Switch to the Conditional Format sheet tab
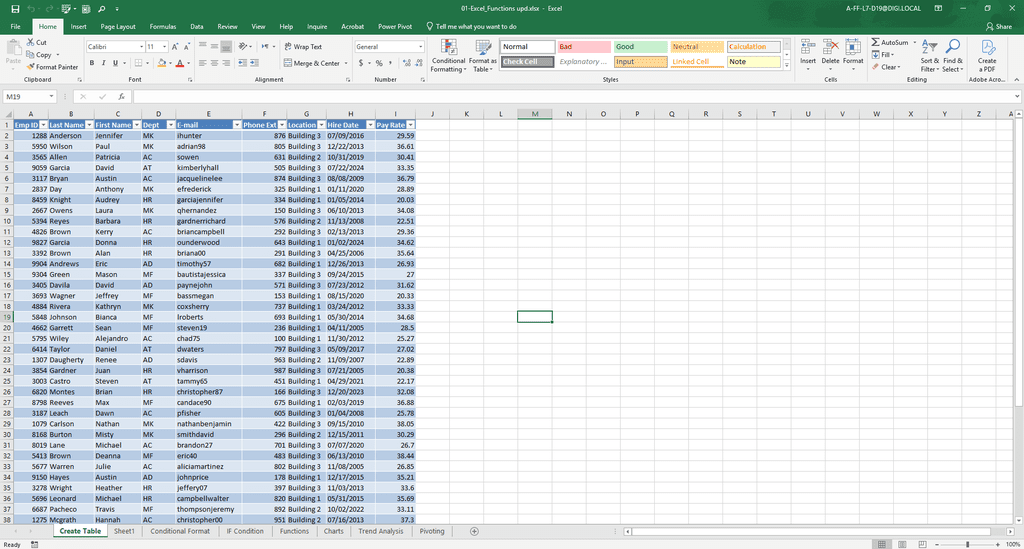 180,531
